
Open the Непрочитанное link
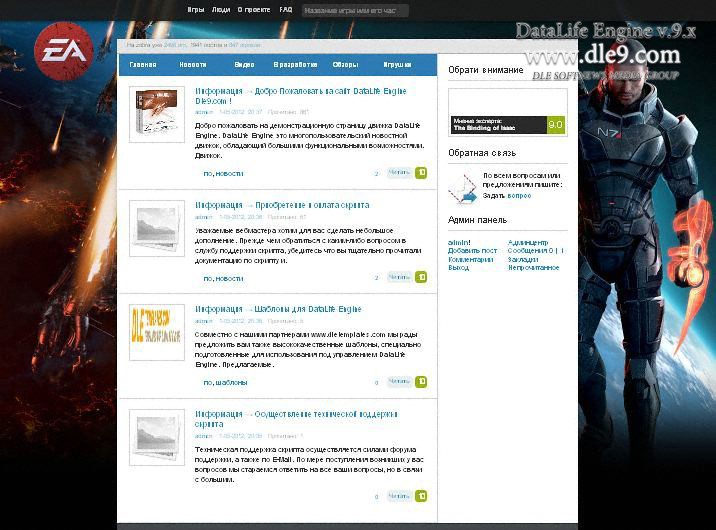pos(533,268)
